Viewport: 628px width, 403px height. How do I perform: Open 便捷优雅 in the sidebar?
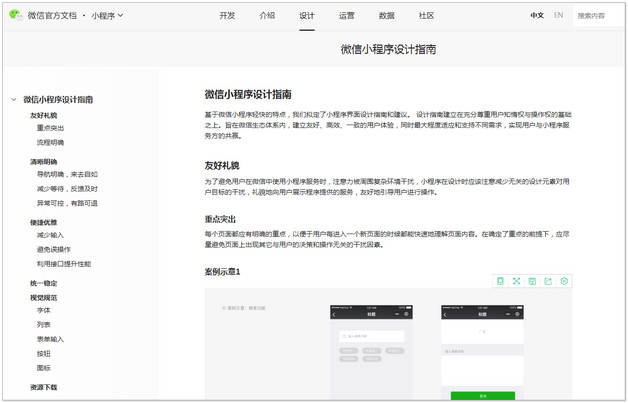44,222
